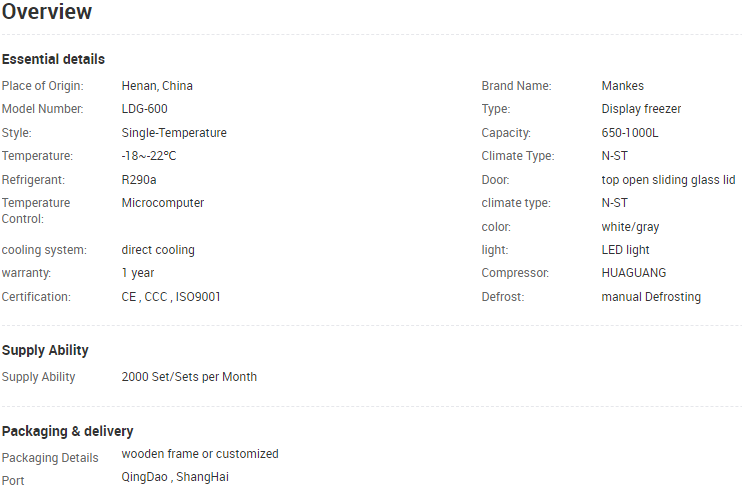Image resolution: width=742 pixels, height=493 pixels.
Task: Select the R290a refrigerant value
Action: click(x=139, y=180)
